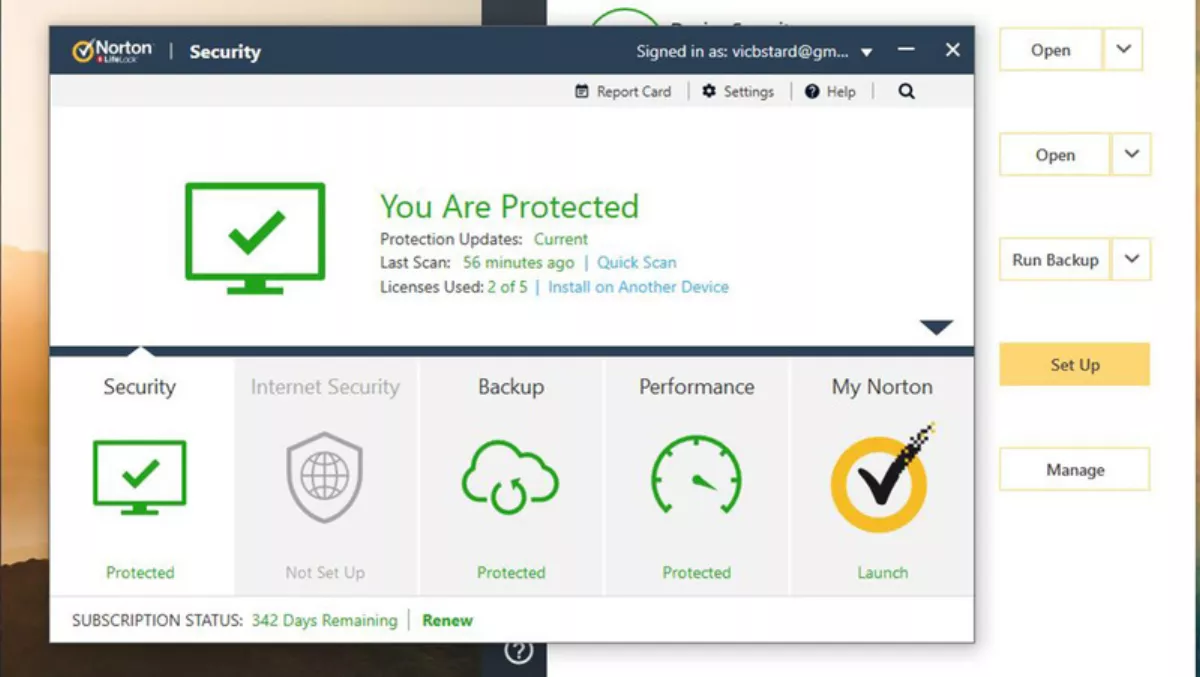
Task: Click the question mark help circle below window
Action: click(518, 652)
